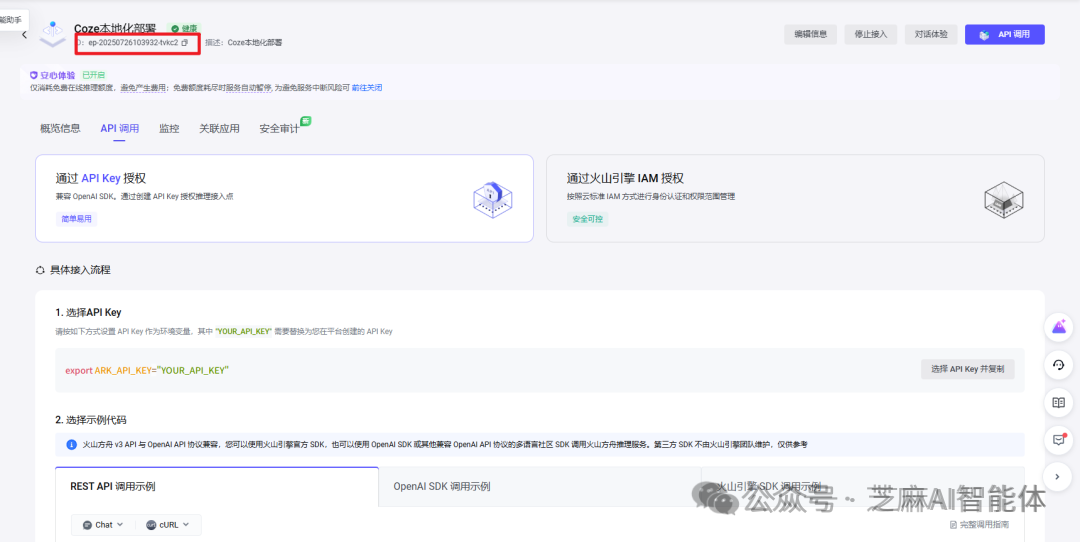Collapse the floating sidebar with right chevron

pos(1059,477)
